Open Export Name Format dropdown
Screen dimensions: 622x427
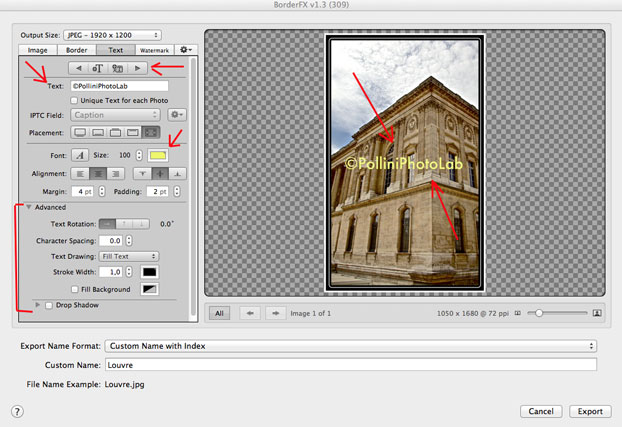pyautogui.click(x=351, y=346)
